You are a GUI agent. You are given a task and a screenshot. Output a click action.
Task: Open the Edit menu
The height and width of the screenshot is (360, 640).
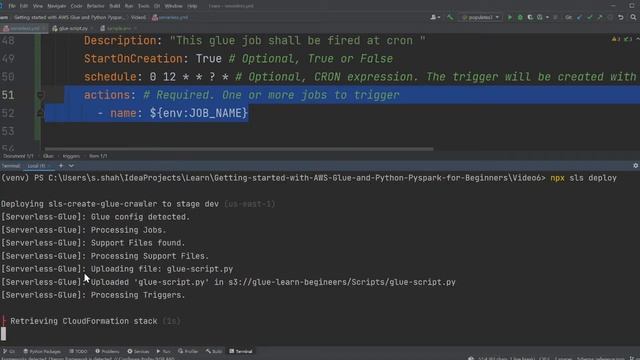tap(24, 6)
